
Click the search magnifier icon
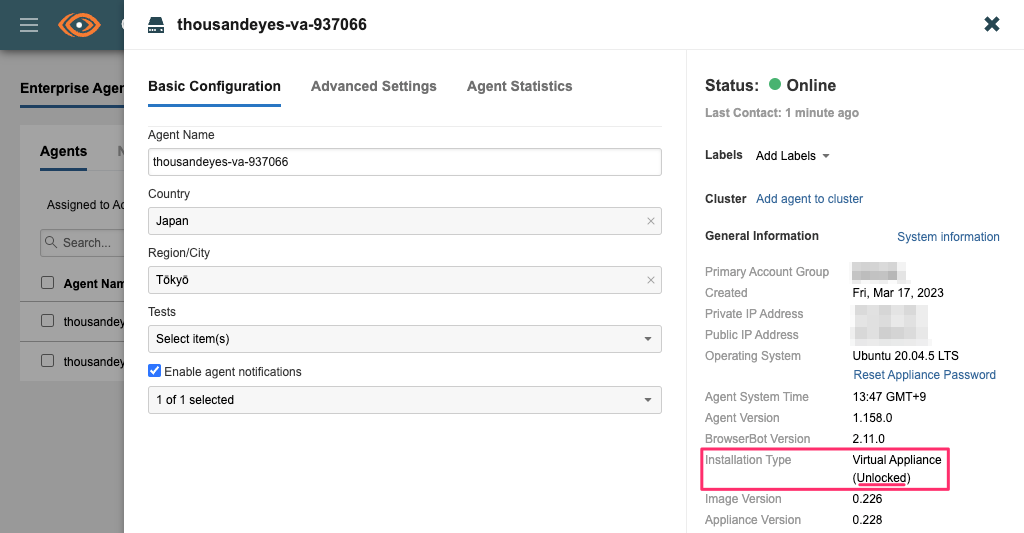point(51,242)
